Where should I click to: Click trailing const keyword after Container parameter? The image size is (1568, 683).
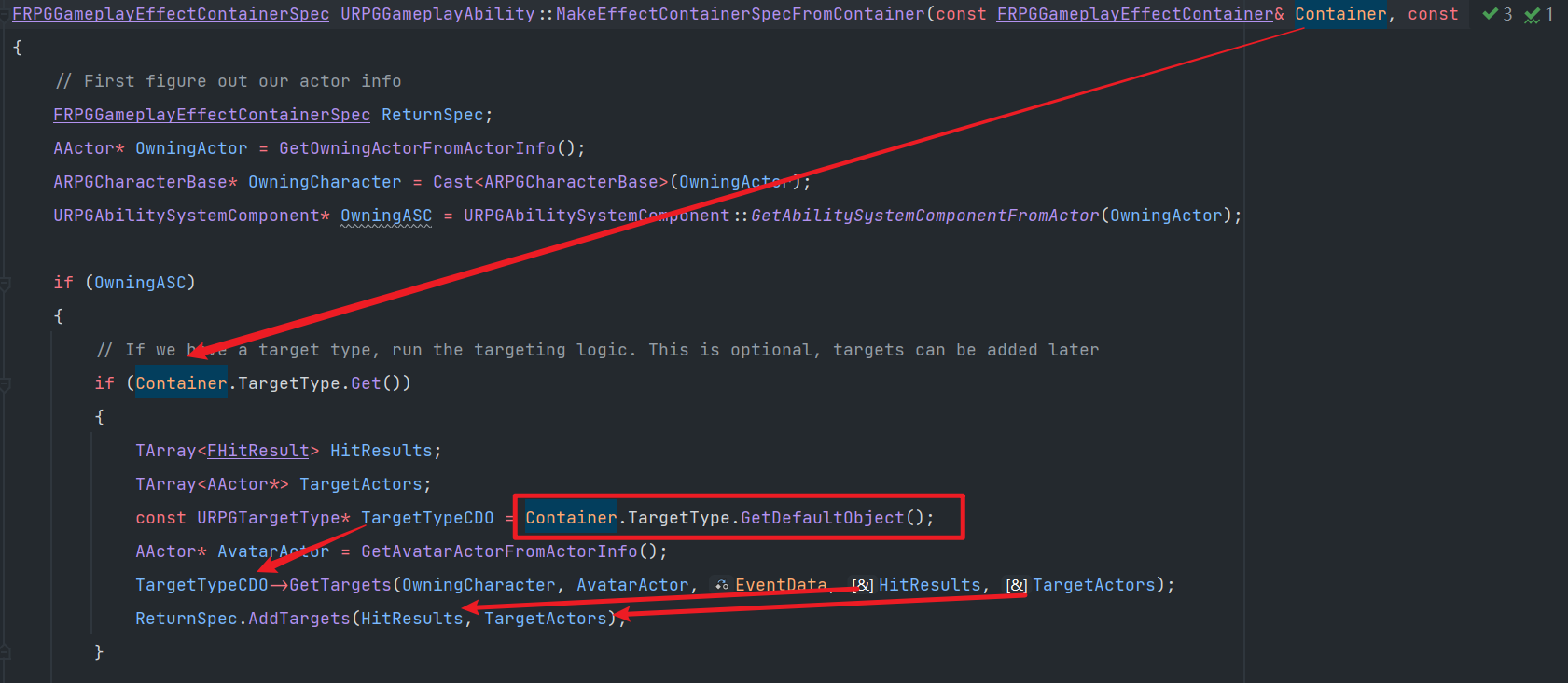click(1433, 14)
